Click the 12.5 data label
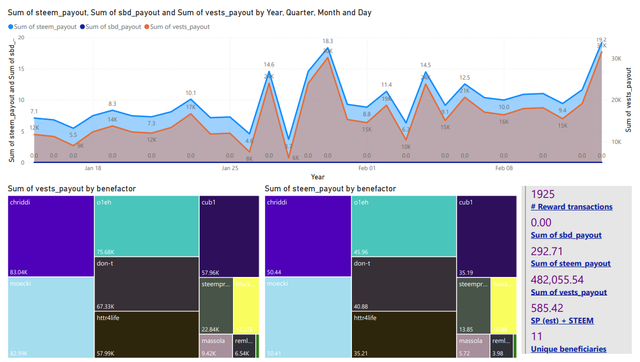 tap(464, 78)
